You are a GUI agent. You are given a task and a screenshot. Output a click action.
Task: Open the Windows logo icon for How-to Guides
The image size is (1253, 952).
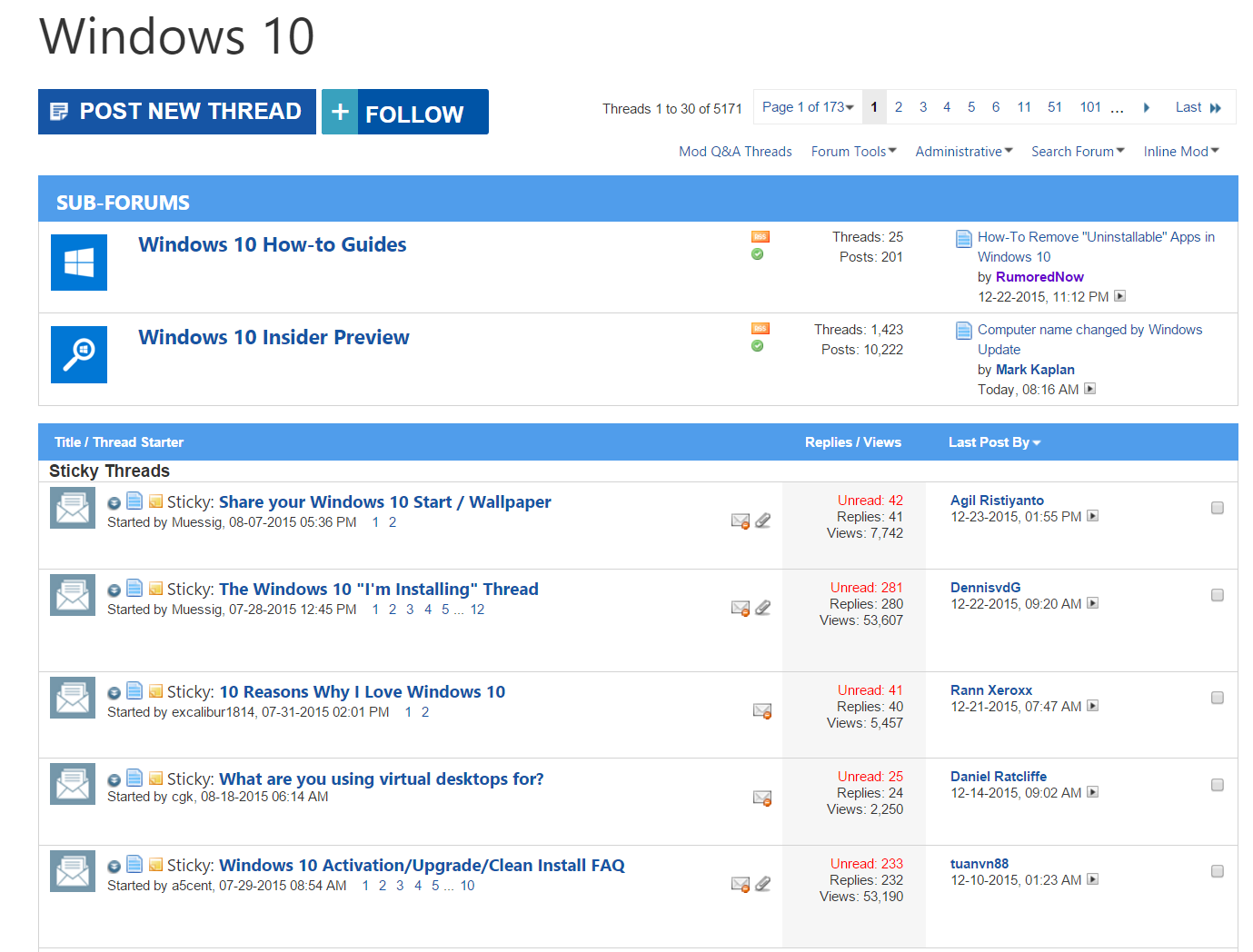coord(79,263)
